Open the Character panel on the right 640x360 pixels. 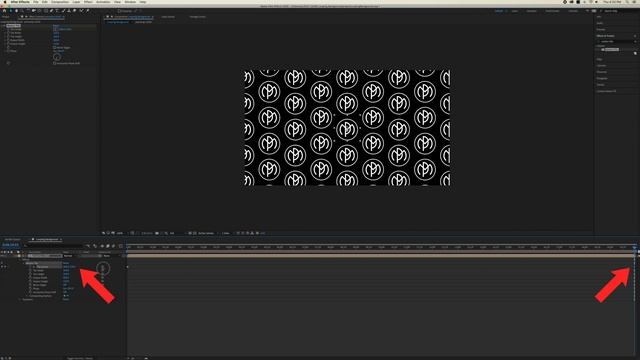point(602,66)
